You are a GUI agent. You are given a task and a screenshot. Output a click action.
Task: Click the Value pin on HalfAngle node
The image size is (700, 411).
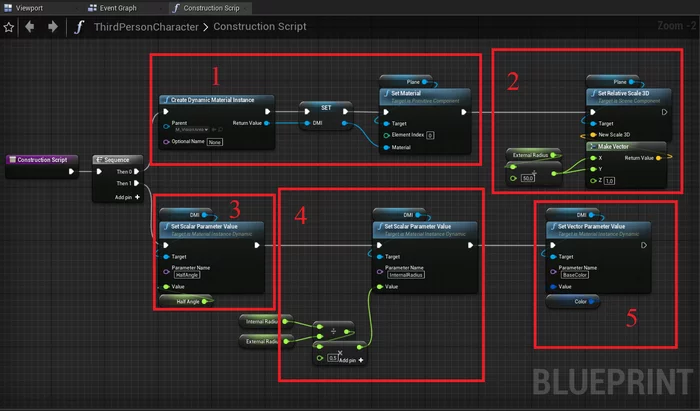point(166,286)
